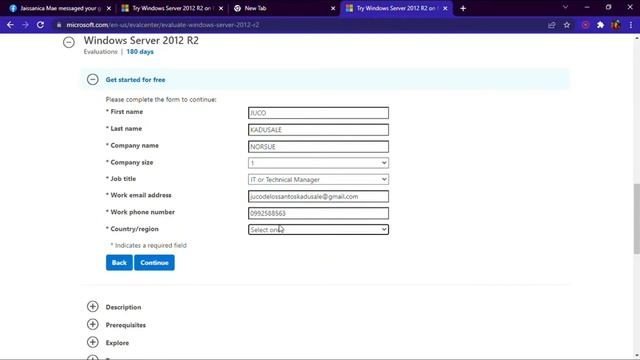The height and width of the screenshot is (360, 640).
Task: Open the tab search chevron
Action: (x=565, y=7)
